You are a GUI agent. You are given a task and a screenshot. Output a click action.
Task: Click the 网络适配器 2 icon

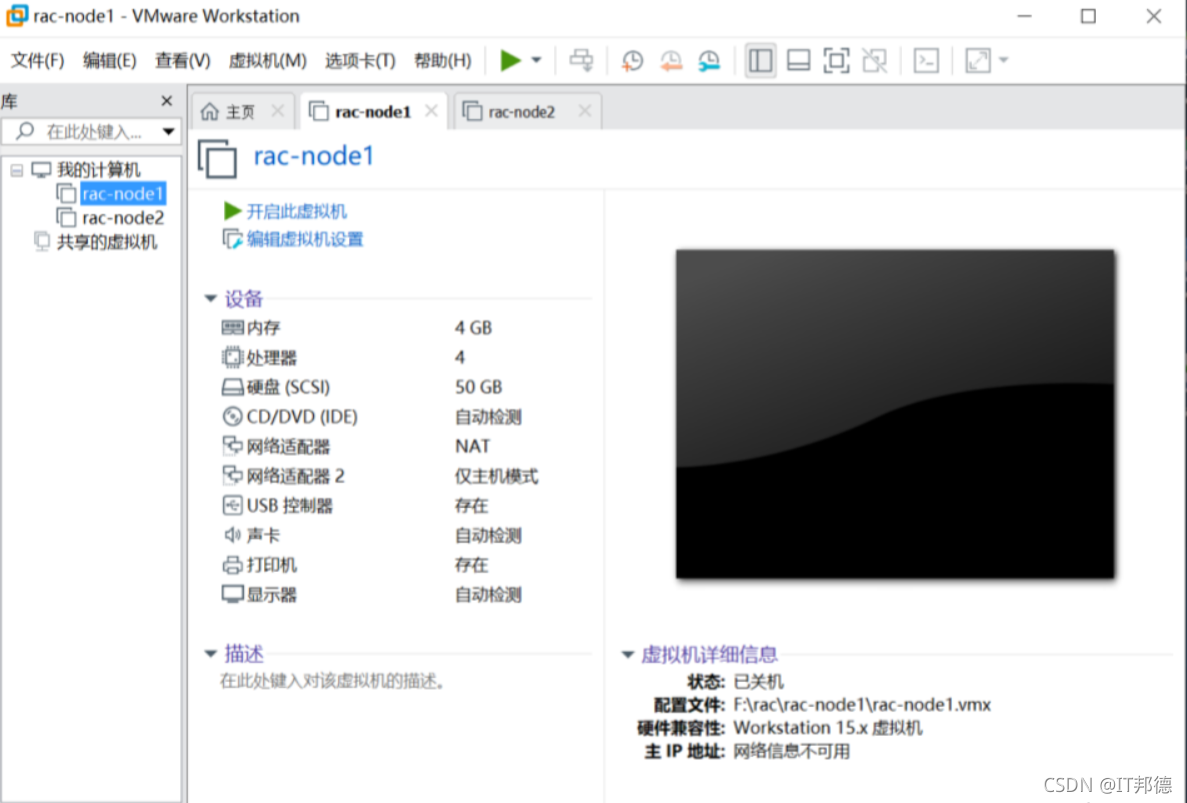[x=232, y=475]
